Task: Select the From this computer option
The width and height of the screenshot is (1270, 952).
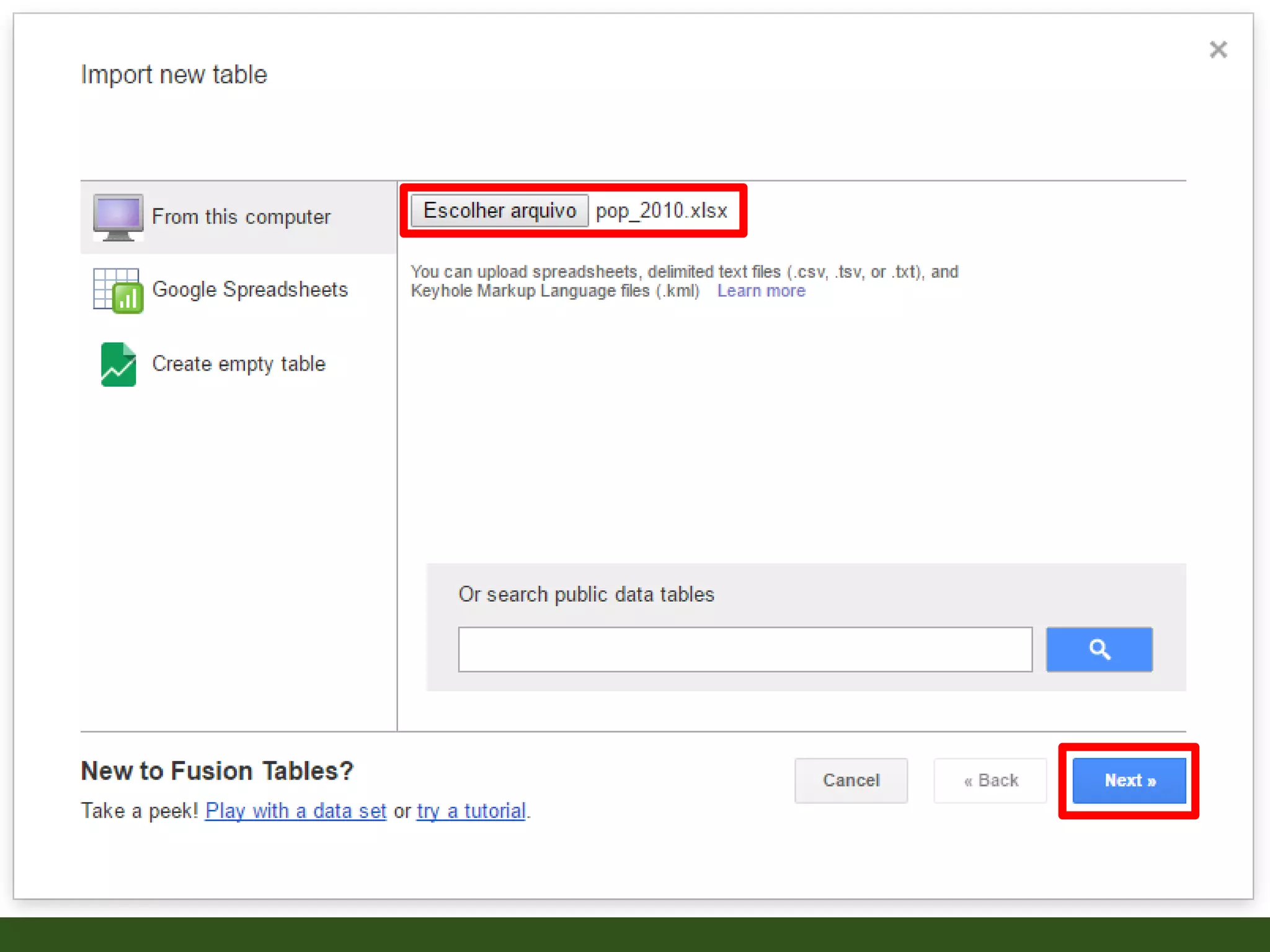Action: point(241,217)
